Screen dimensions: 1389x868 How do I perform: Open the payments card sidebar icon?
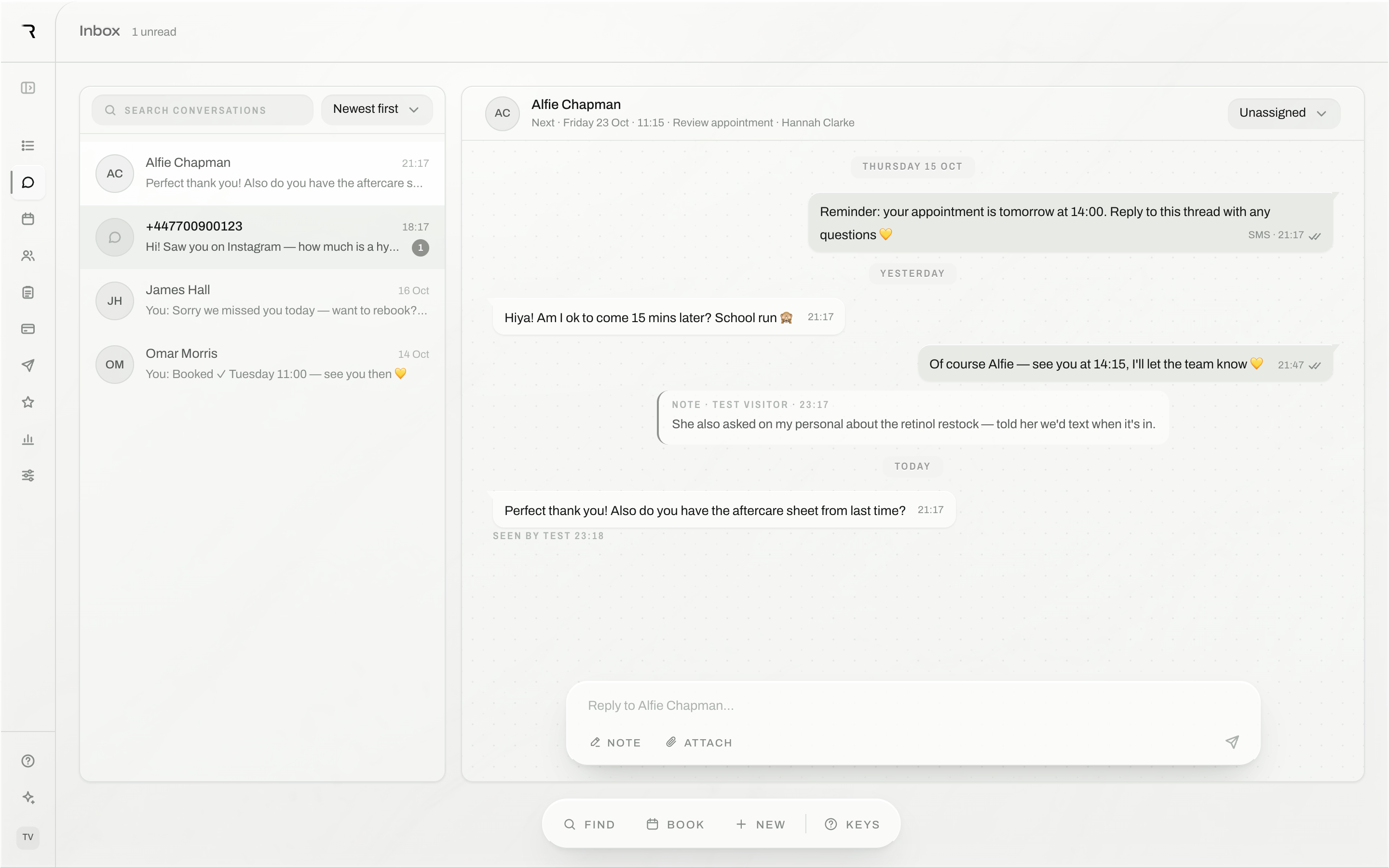(27, 329)
